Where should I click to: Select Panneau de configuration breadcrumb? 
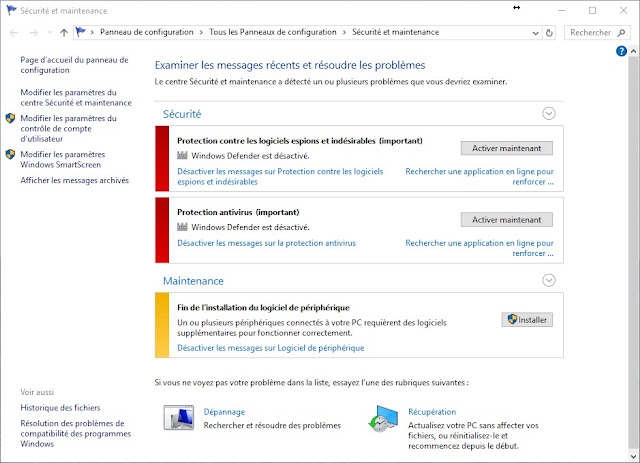click(147, 32)
